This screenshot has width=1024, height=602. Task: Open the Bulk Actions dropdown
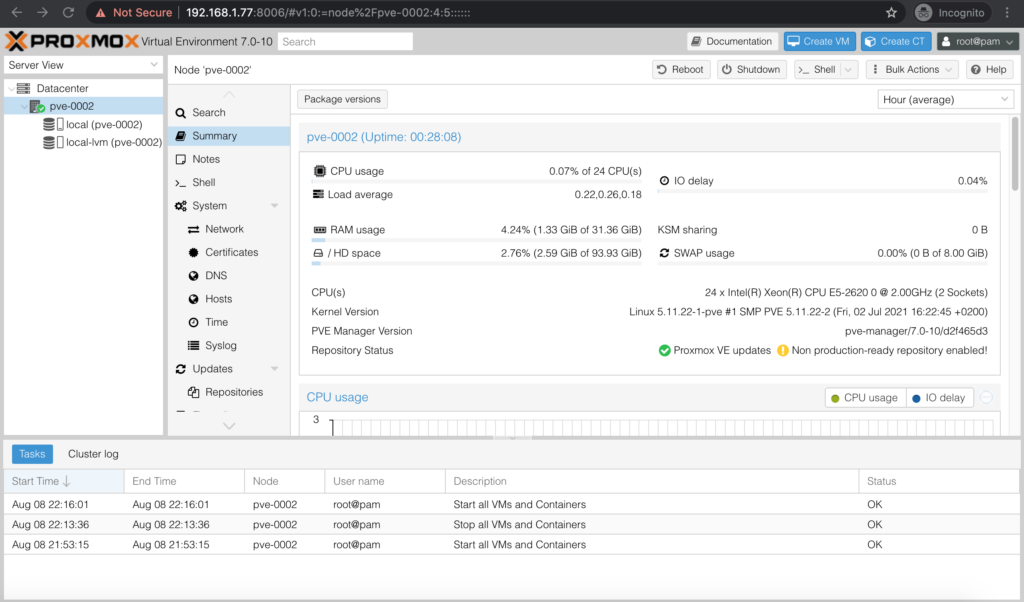click(912, 70)
